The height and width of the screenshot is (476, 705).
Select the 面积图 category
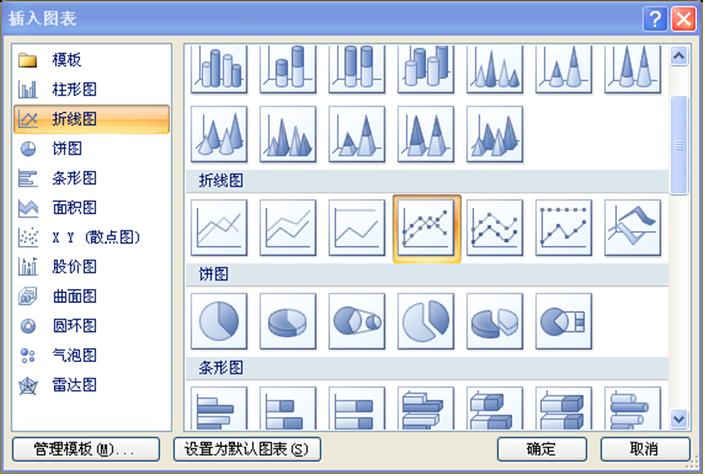pyautogui.click(x=92, y=208)
